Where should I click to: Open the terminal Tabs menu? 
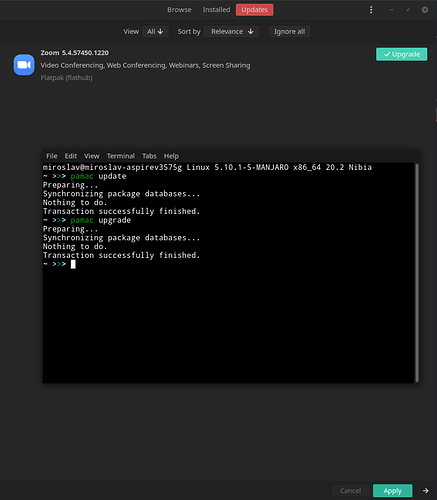[x=149, y=156]
